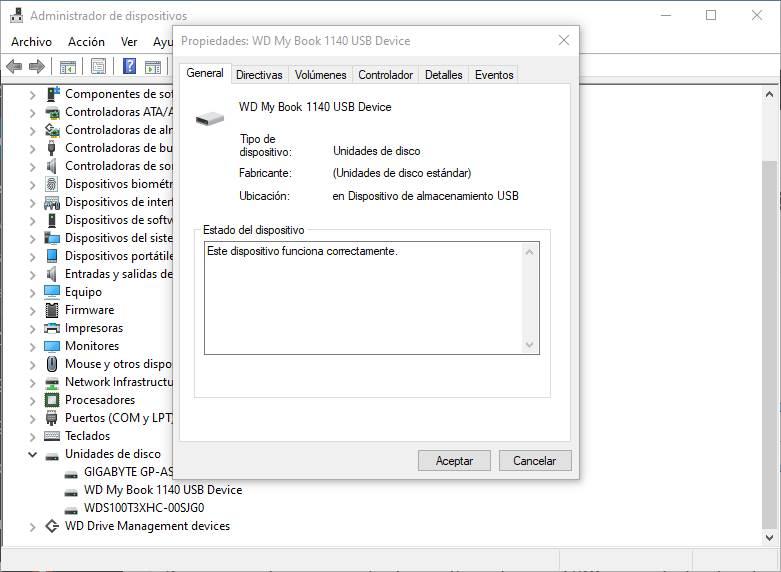Open the Archivo menu
This screenshot has width=781, height=572.
pos(31,42)
